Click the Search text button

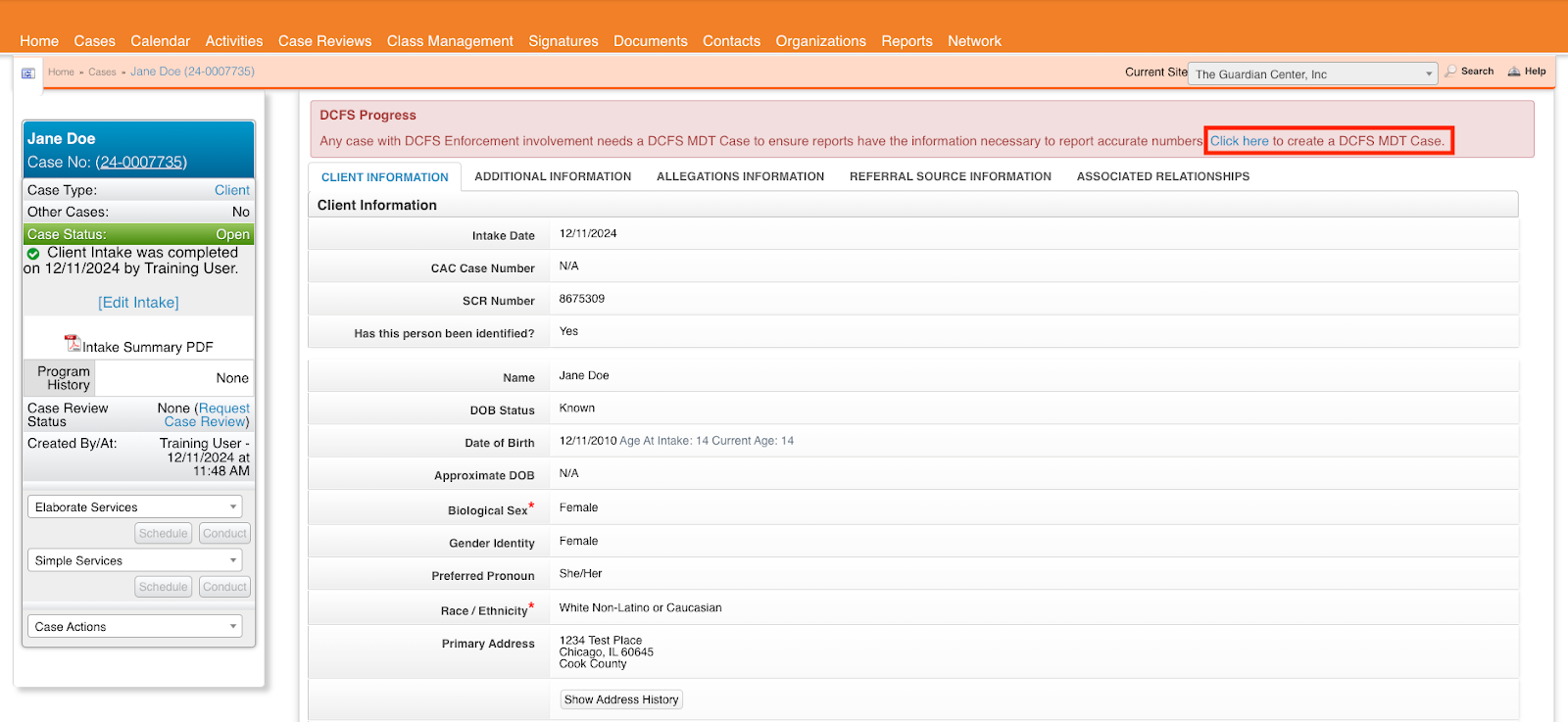[x=1477, y=72]
